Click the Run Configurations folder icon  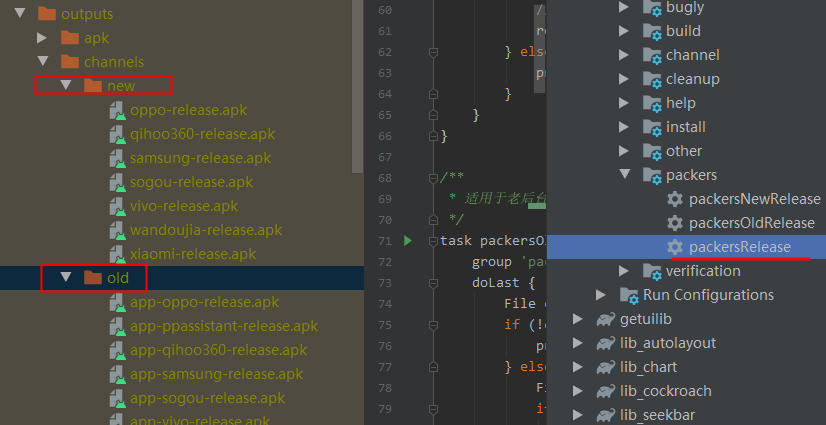coord(629,295)
